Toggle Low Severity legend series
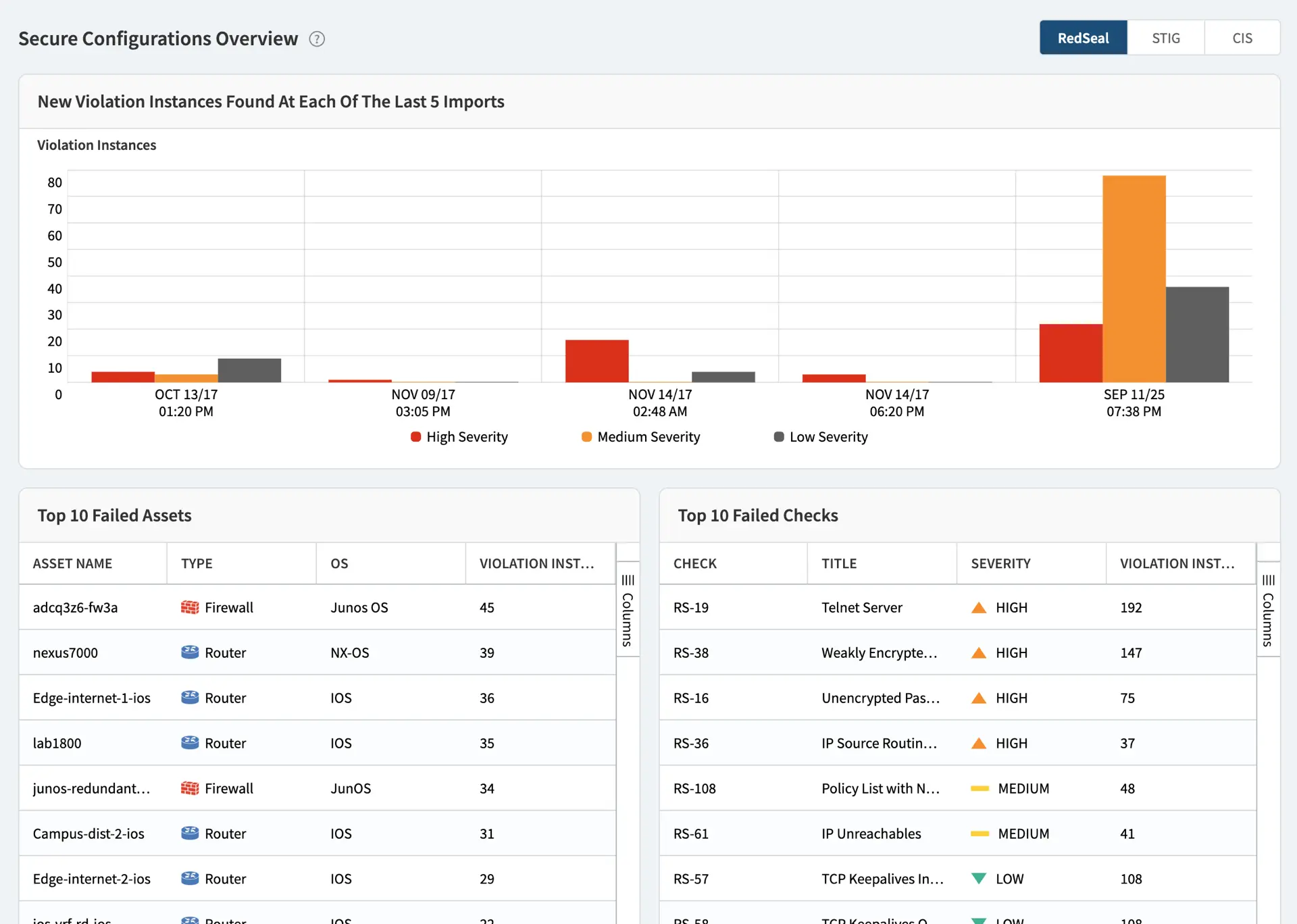Viewport: 1297px width, 924px height. coord(821,437)
